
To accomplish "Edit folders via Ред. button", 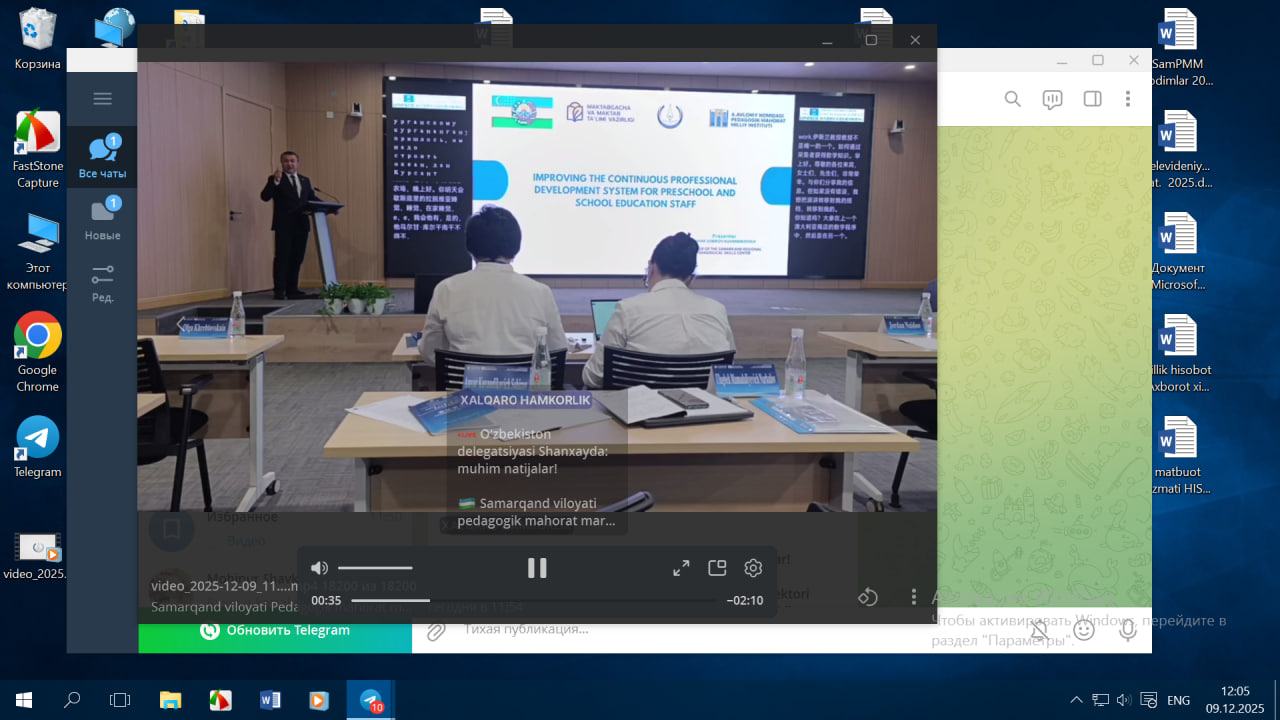I will pyautogui.click(x=102, y=282).
